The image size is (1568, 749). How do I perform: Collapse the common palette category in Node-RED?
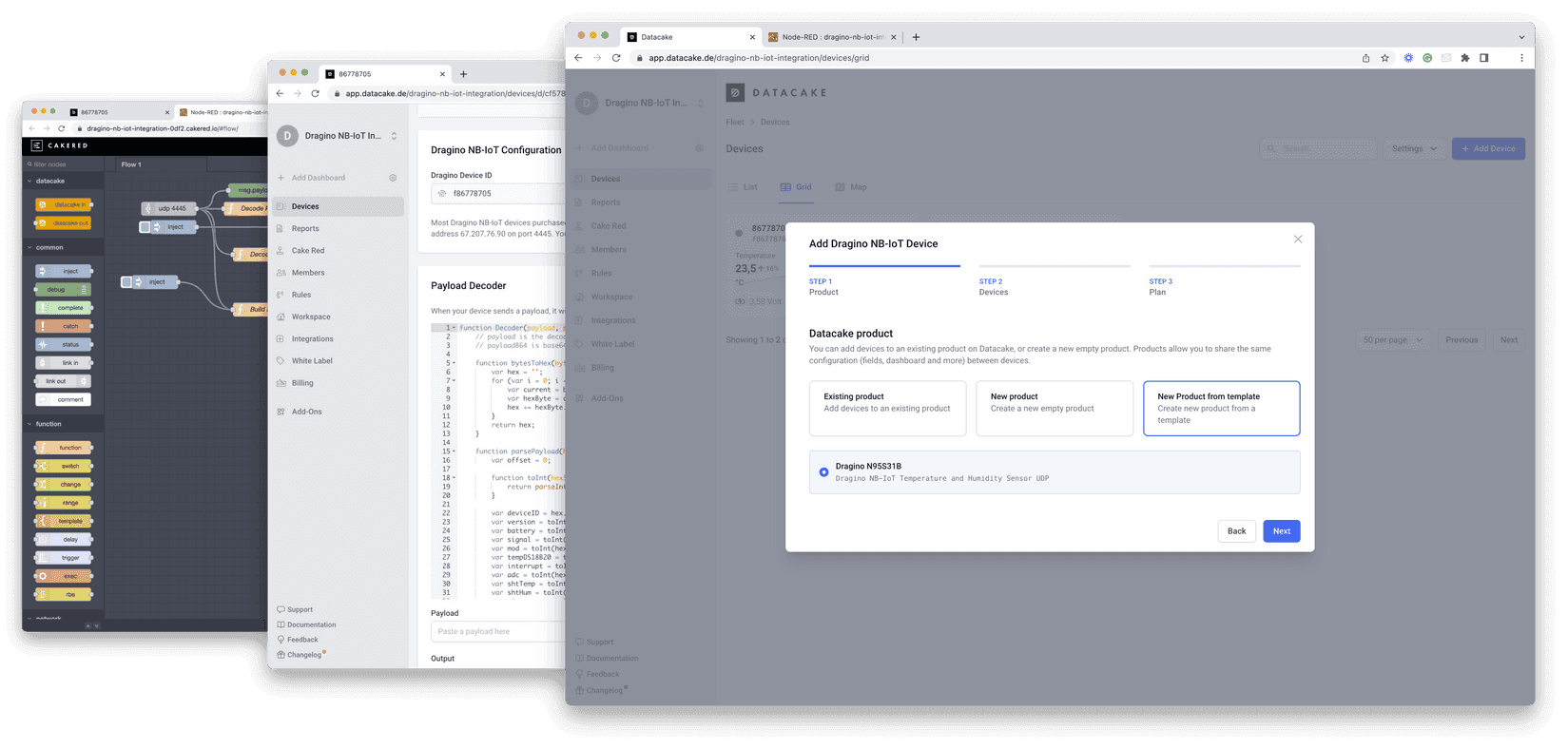point(64,247)
